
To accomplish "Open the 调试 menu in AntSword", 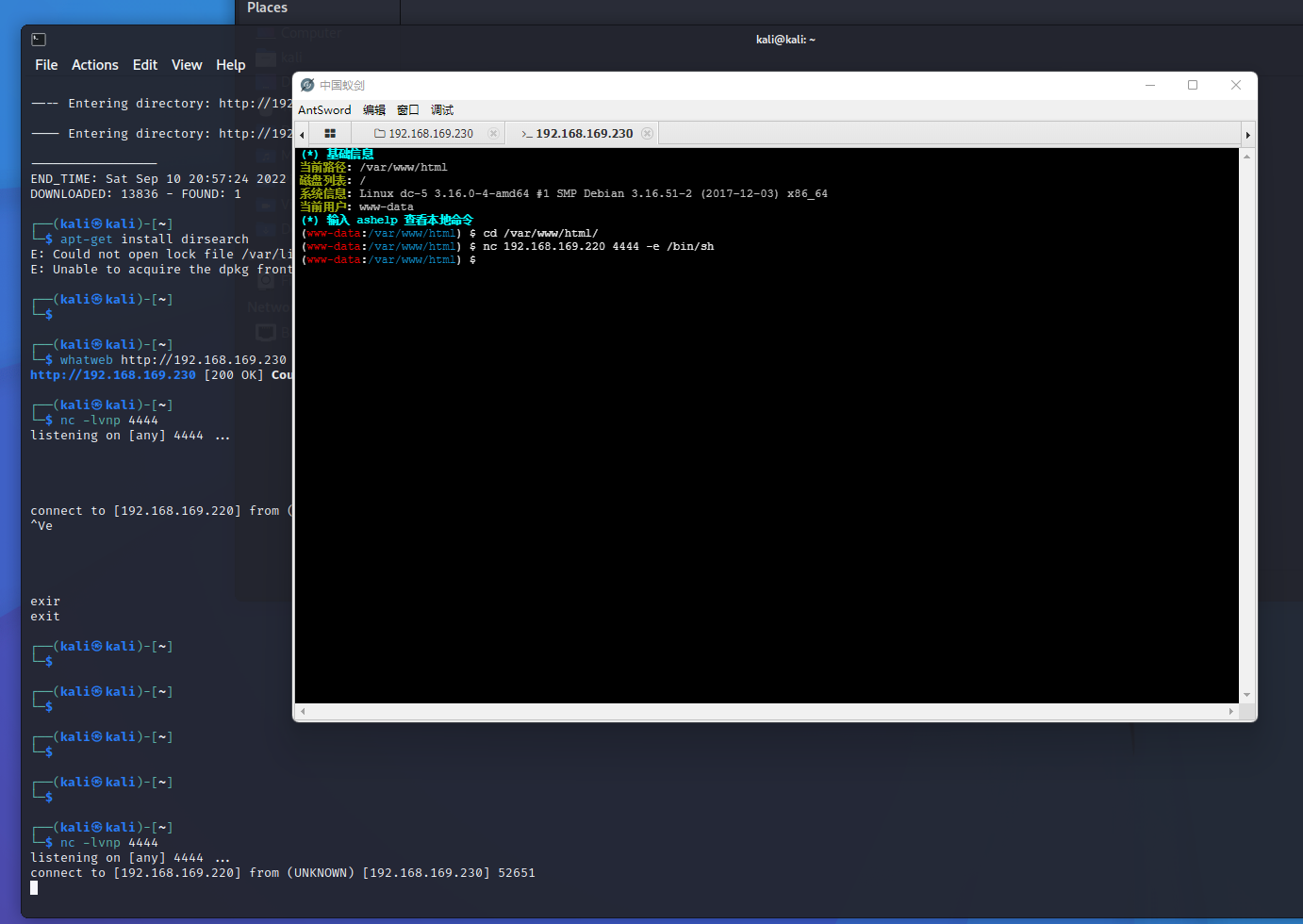I will (x=442, y=110).
